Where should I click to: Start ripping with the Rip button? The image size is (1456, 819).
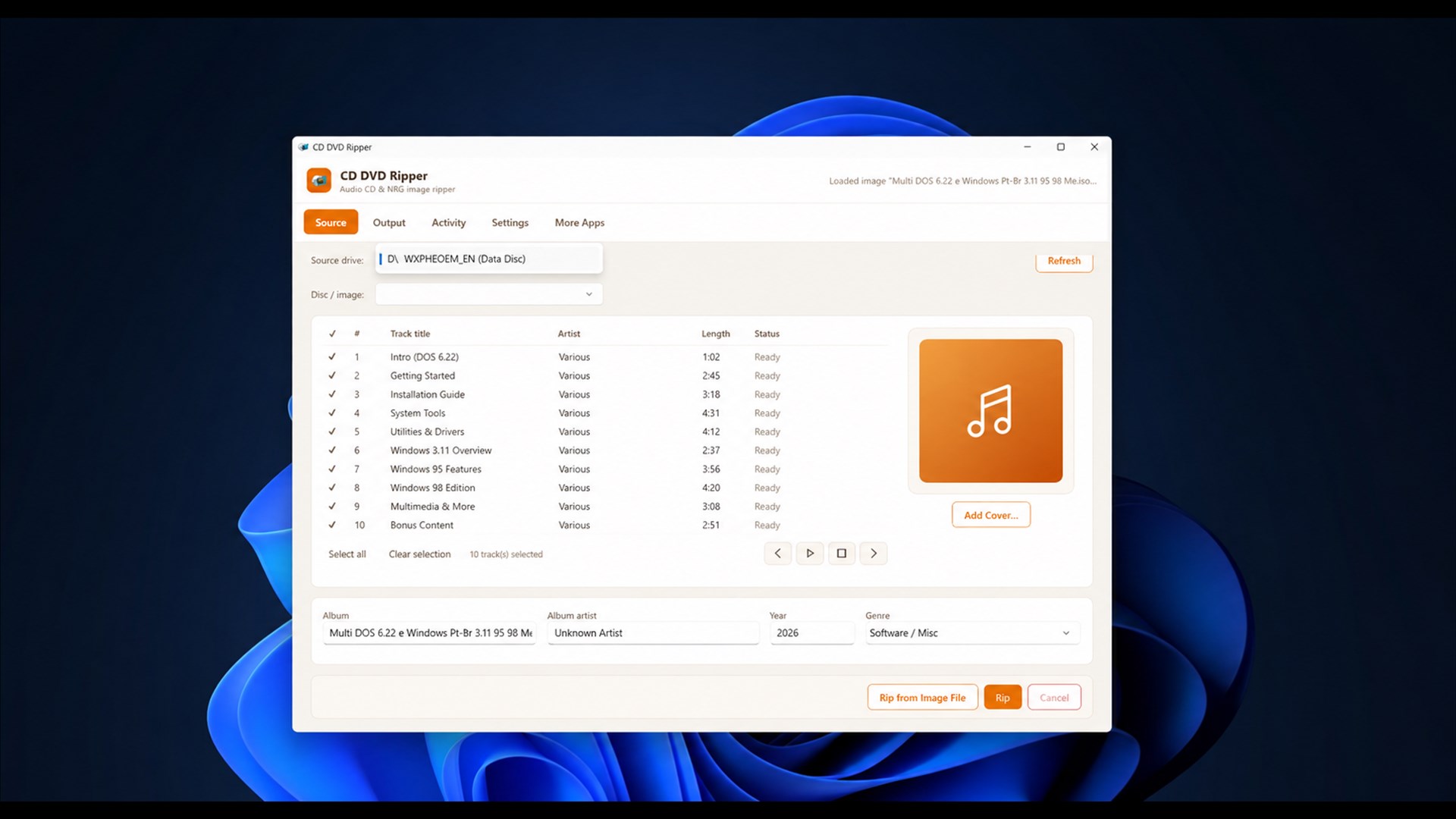[x=1003, y=698]
